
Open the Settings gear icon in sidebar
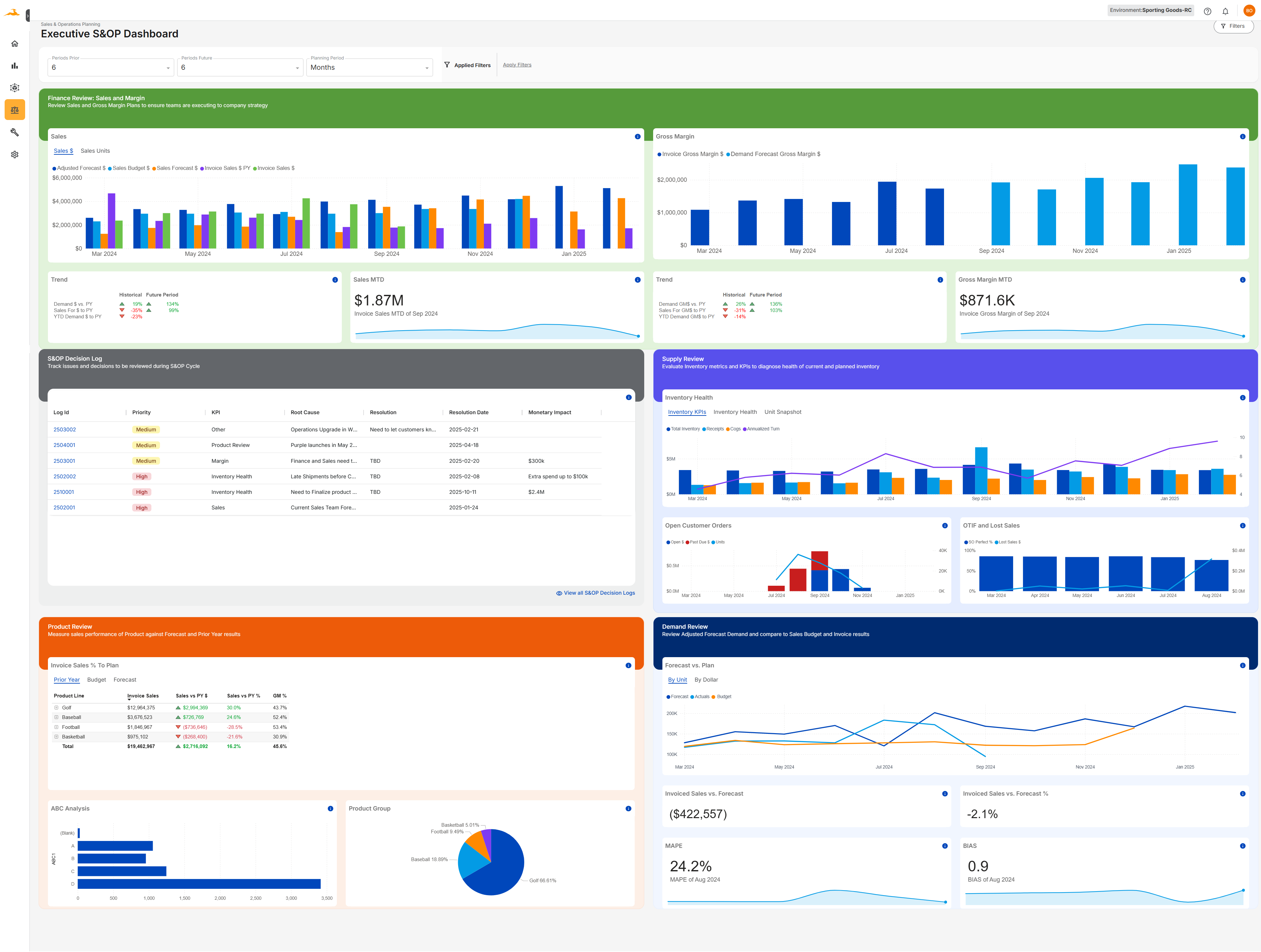[14, 154]
